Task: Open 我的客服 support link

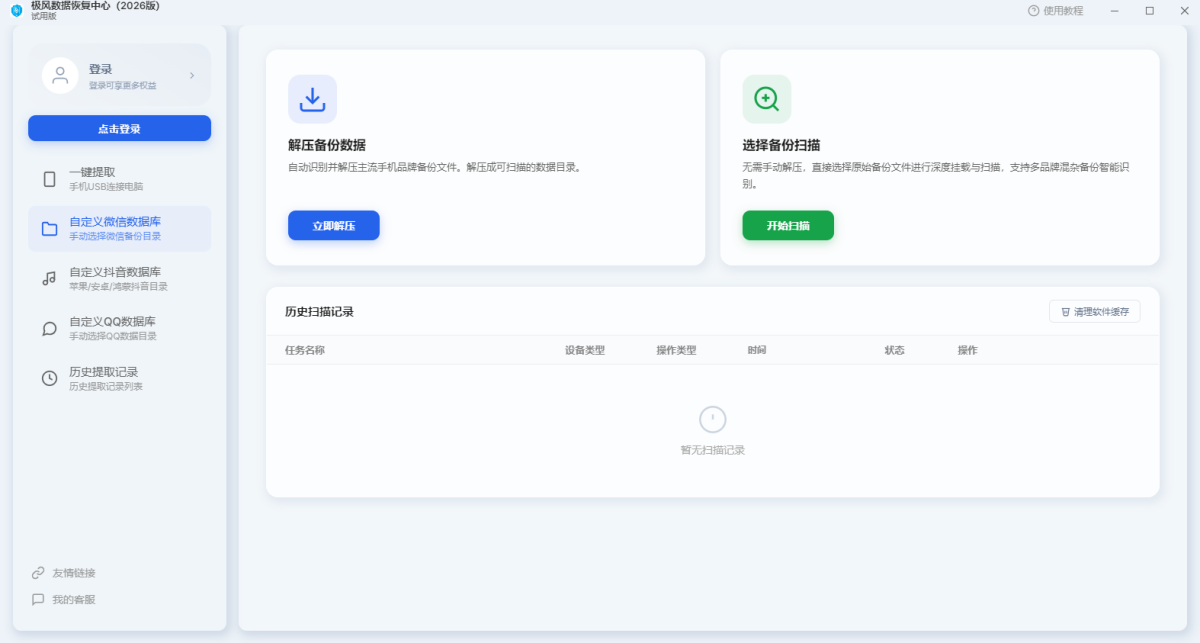Action: (74, 600)
